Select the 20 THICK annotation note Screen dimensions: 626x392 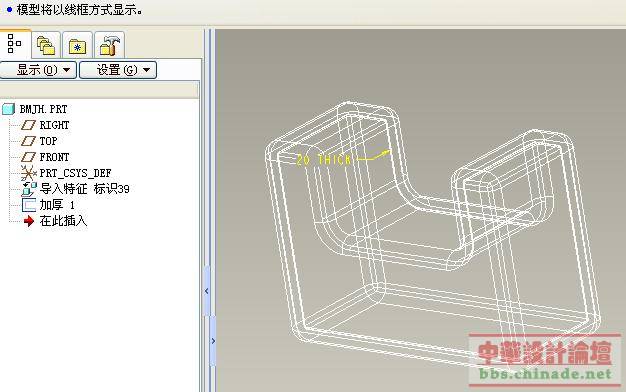pyautogui.click(x=323, y=160)
